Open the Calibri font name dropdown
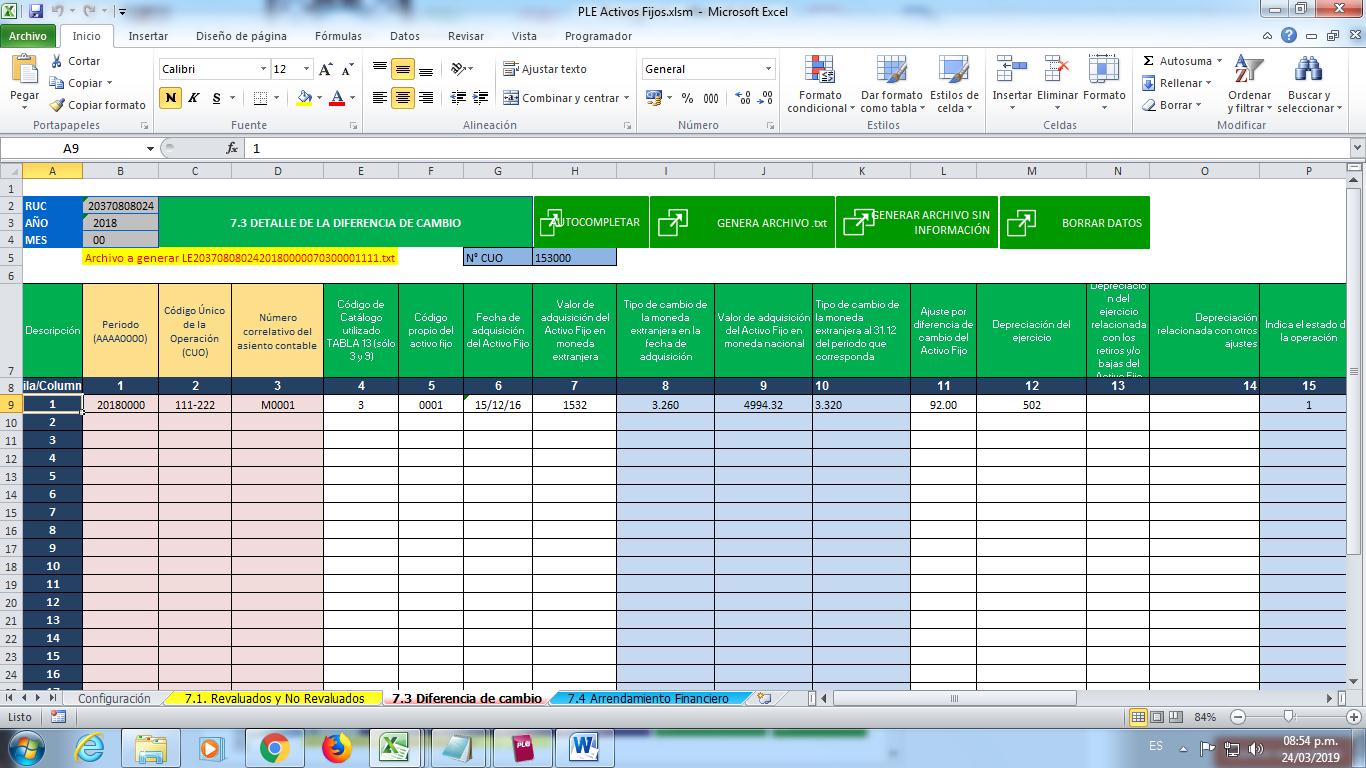Image resolution: width=1366 pixels, height=768 pixels. point(263,69)
